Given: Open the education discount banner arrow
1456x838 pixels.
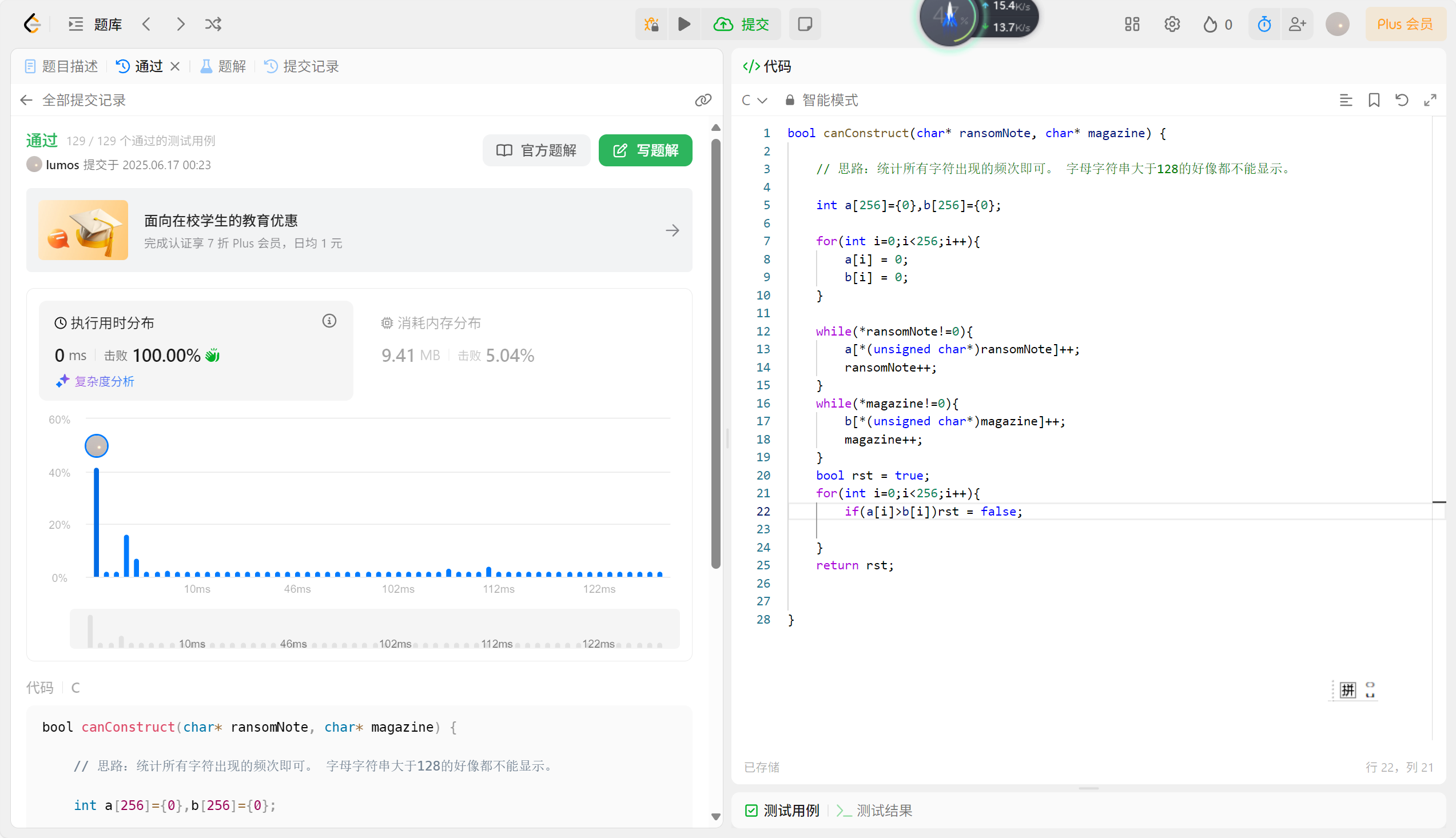Looking at the screenshot, I should tap(672, 230).
